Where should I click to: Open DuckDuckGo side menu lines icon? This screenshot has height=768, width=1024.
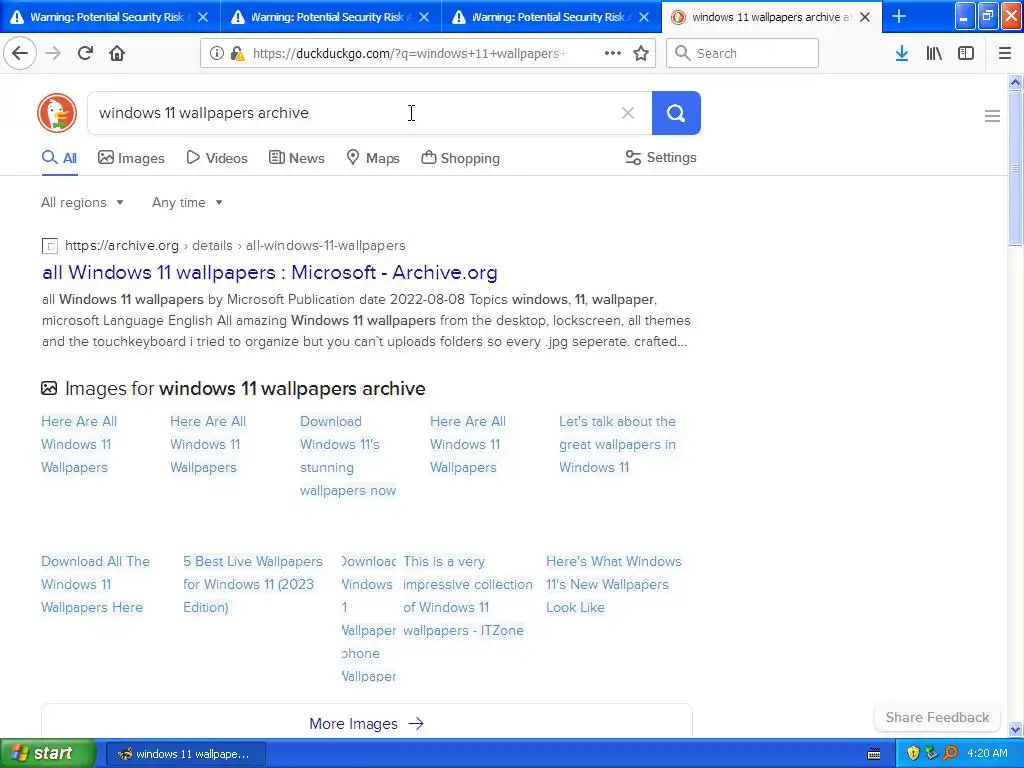point(992,116)
